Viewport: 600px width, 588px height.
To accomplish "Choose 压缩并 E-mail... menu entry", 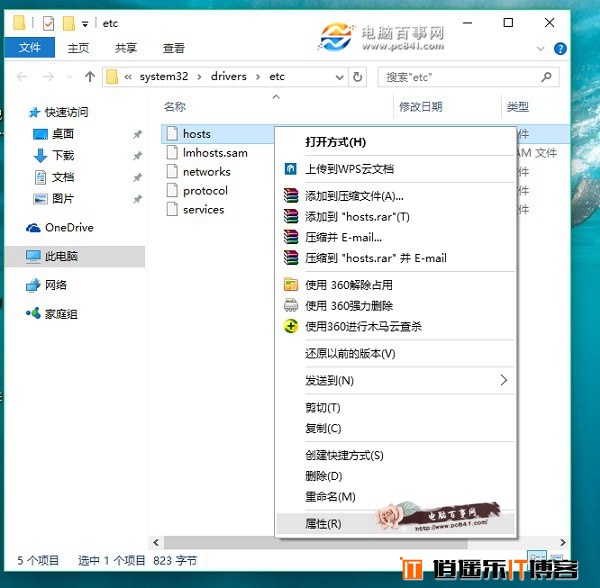I will [396, 238].
